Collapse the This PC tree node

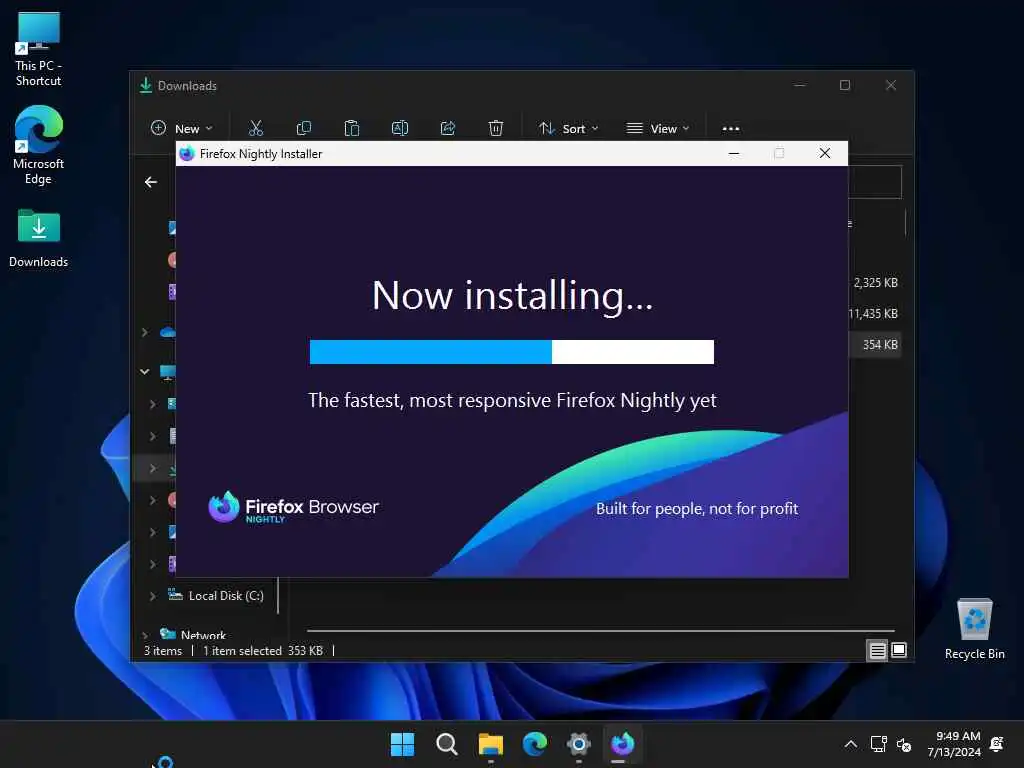[x=144, y=372]
